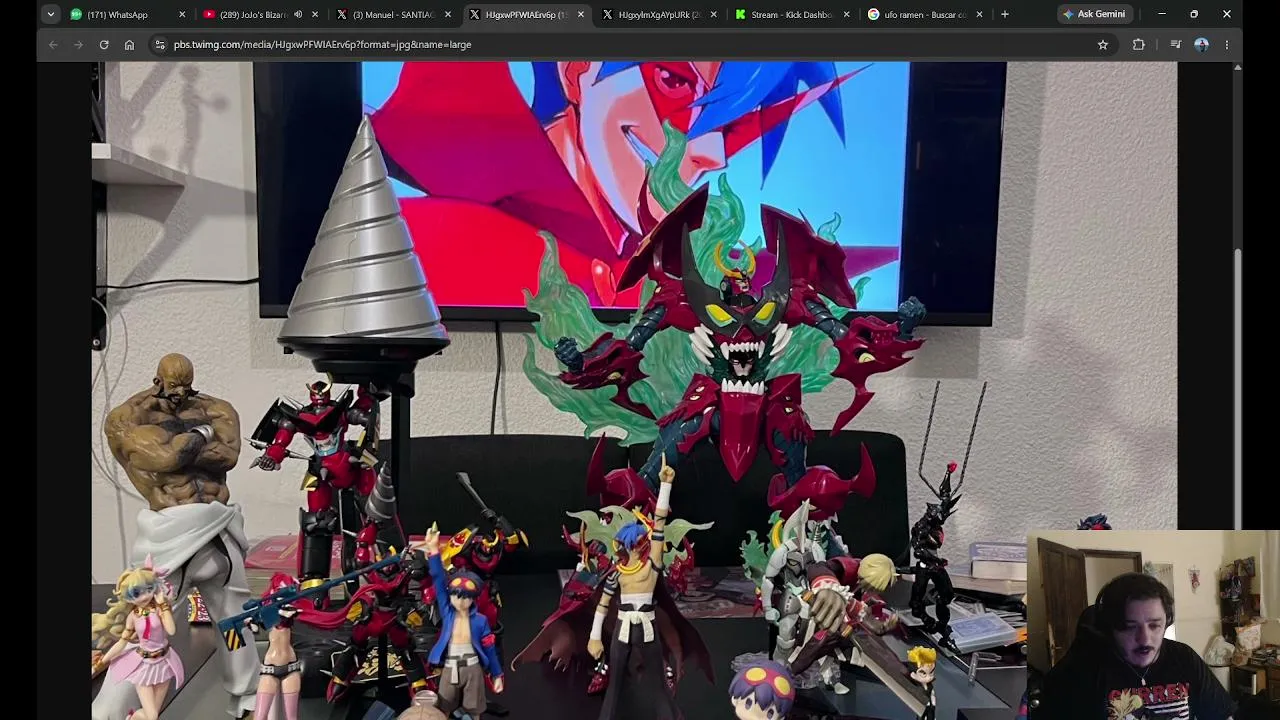Go forward to the next page
This screenshot has width=1280, height=720.
pos(78,44)
